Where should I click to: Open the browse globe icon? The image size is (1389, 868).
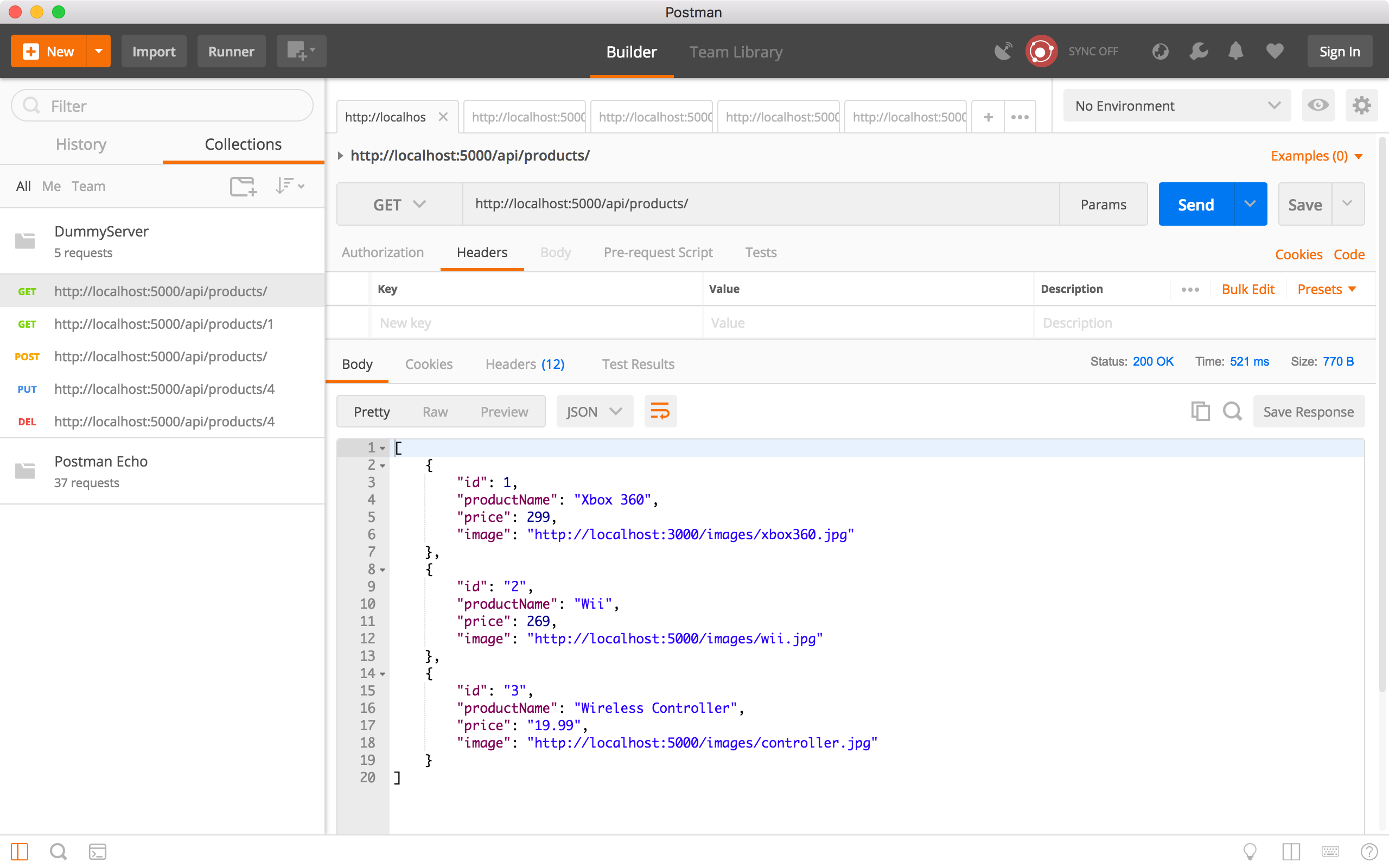pos(1161,52)
